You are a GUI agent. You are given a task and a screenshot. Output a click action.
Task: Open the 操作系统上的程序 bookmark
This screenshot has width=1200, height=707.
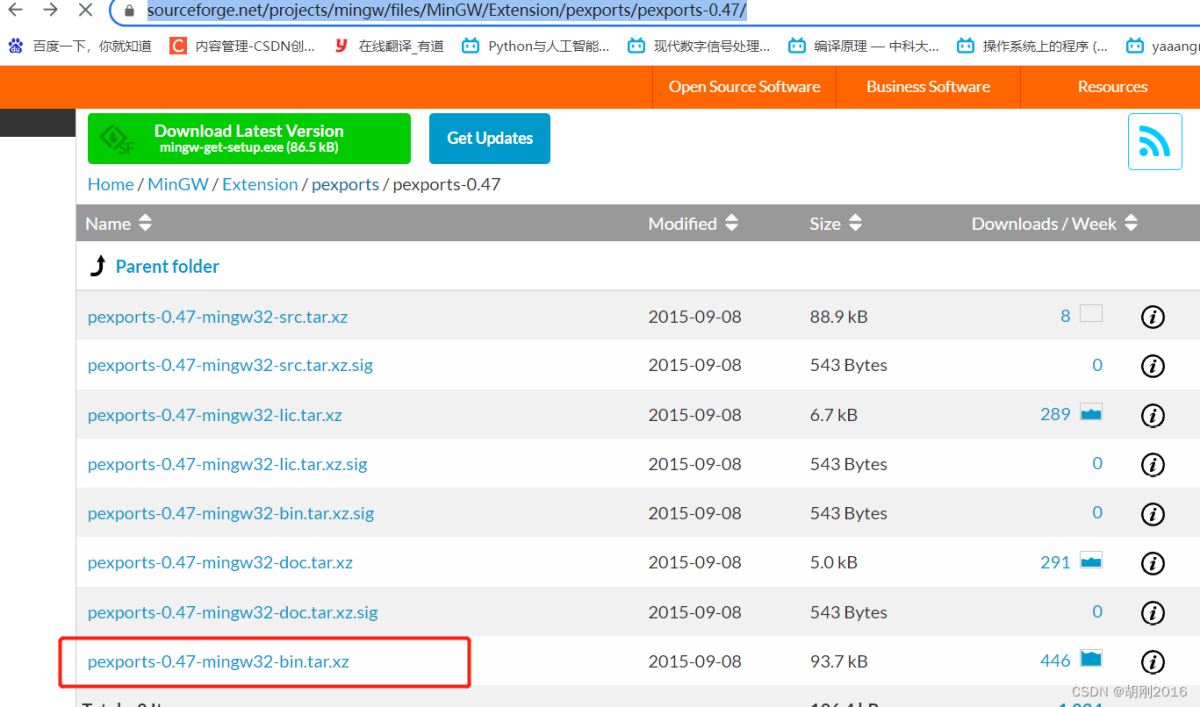pos(1032,46)
